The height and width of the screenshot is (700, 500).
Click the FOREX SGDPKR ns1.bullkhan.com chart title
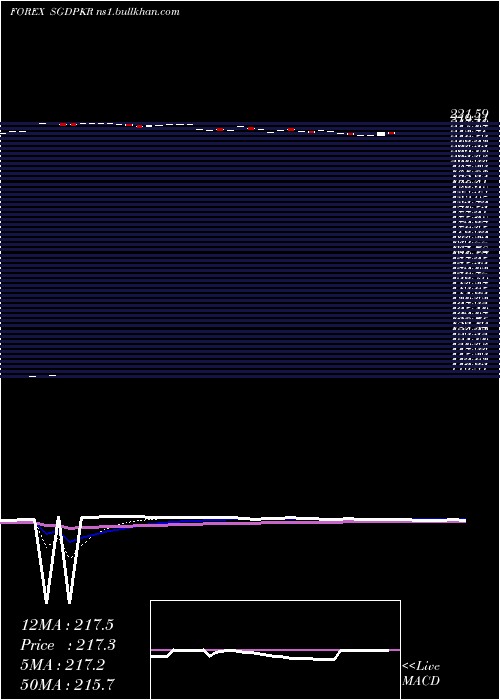click(x=95, y=12)
